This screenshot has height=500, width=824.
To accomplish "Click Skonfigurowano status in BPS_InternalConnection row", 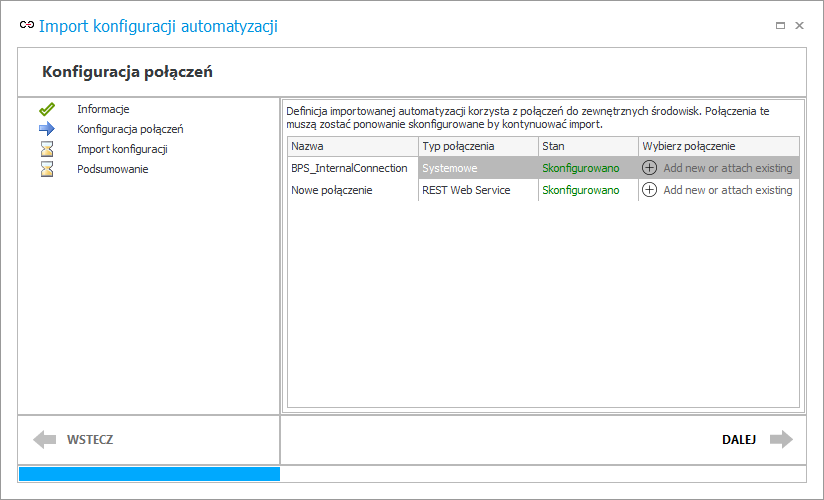I will pyautogui.click(x=589, y=168).
